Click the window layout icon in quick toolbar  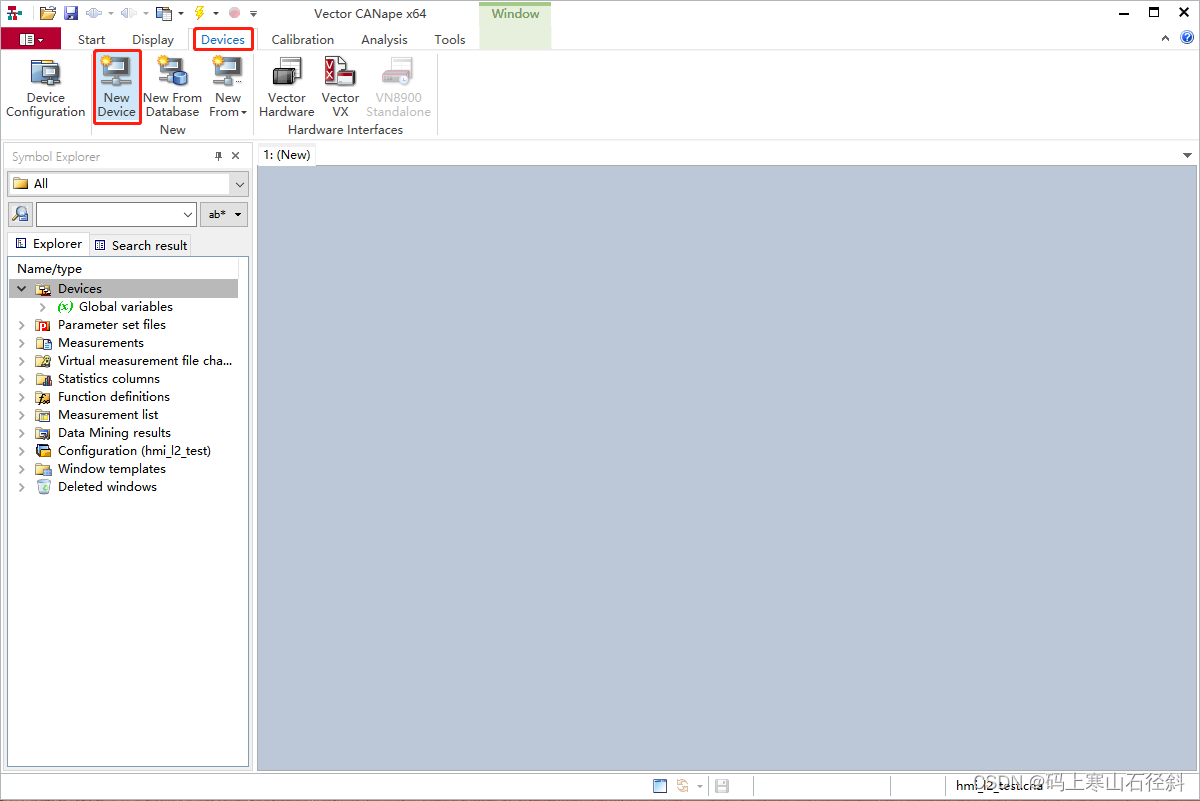point(164,13)
